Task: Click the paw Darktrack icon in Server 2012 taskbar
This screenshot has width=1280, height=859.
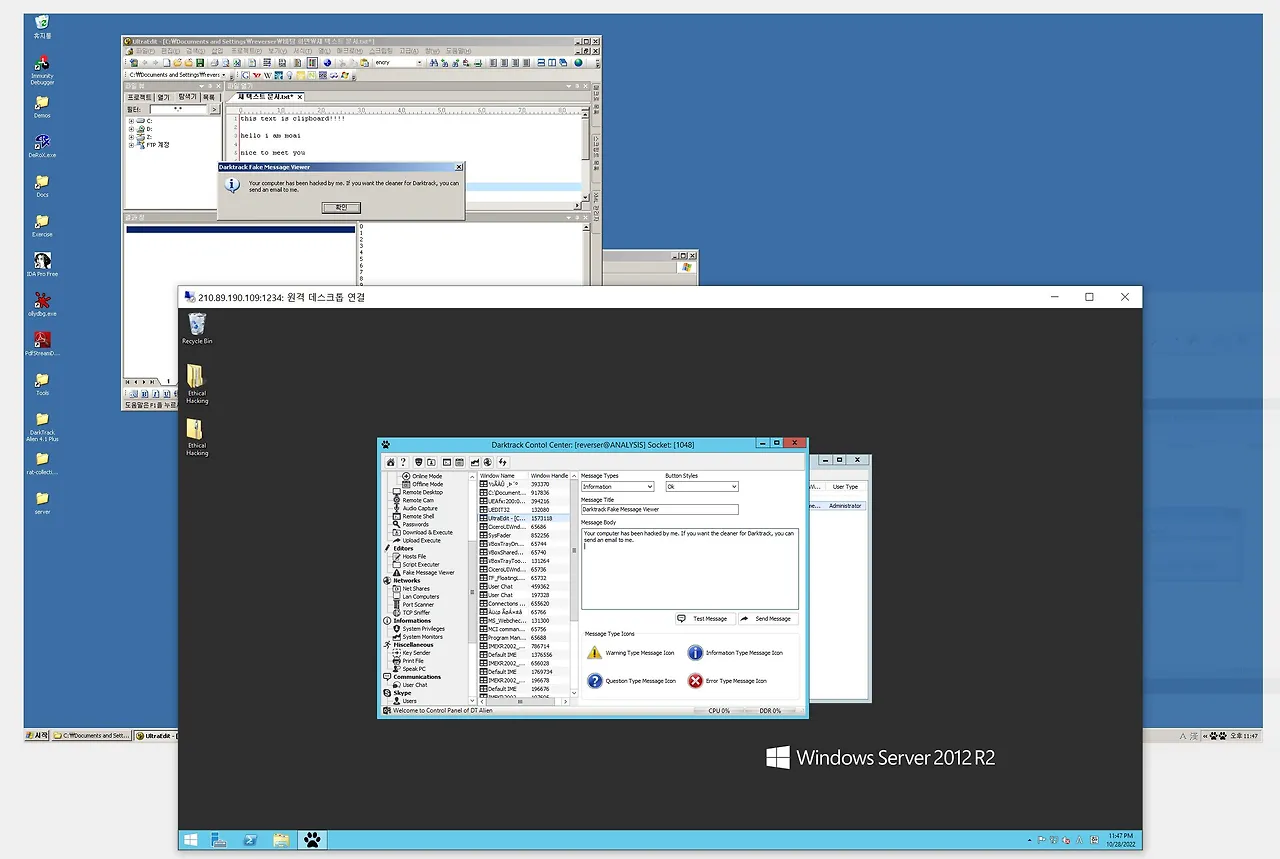Action: point(313,840)
